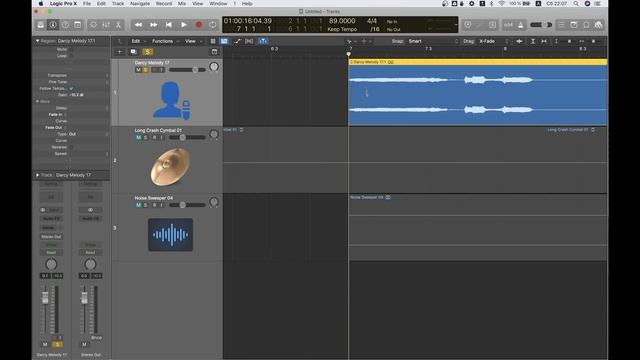Open the Track menu
Image resolution: width=640 pixels, height=360 pixels.
tap(118, 4)
